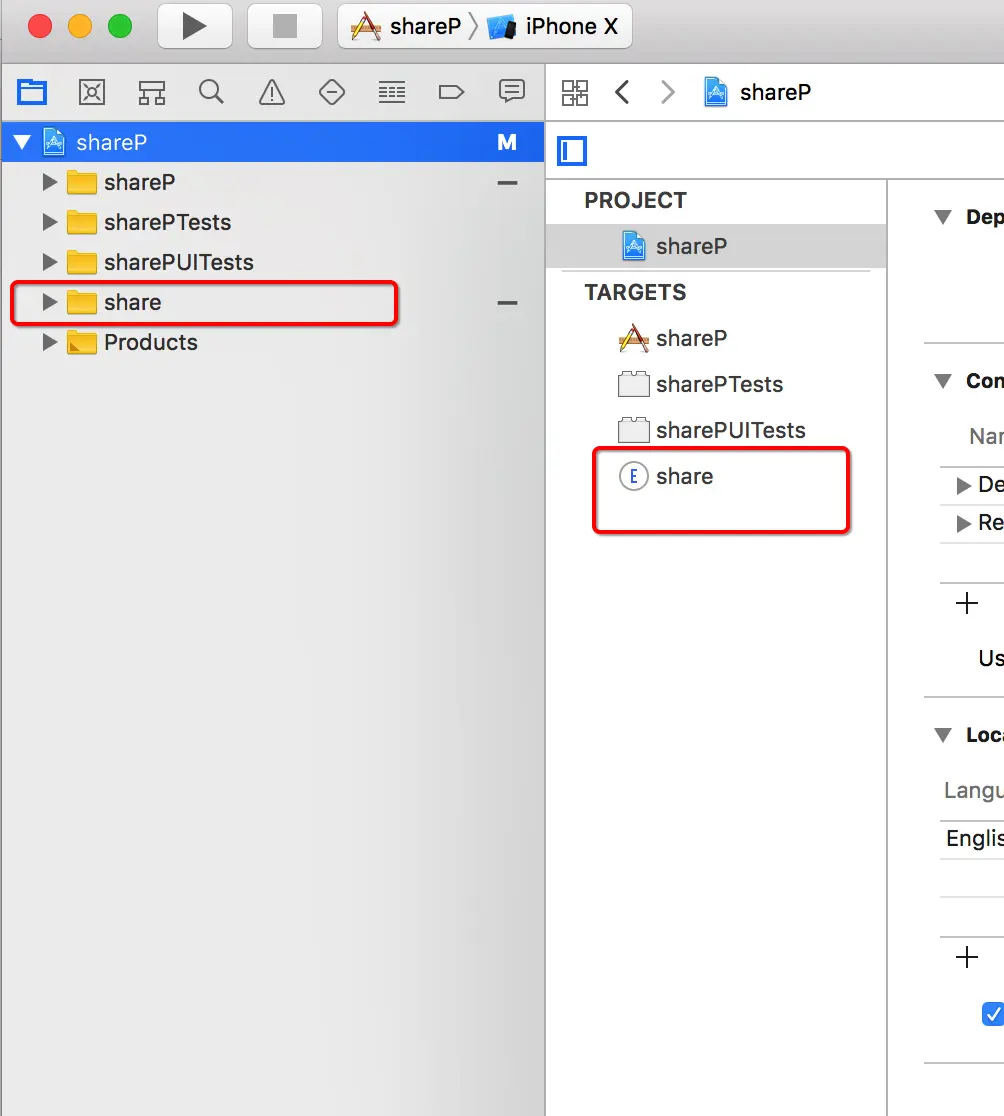The image size is (1004, 1116).
Task: Open the Issue navigator
Action: (x=272, y=92)
